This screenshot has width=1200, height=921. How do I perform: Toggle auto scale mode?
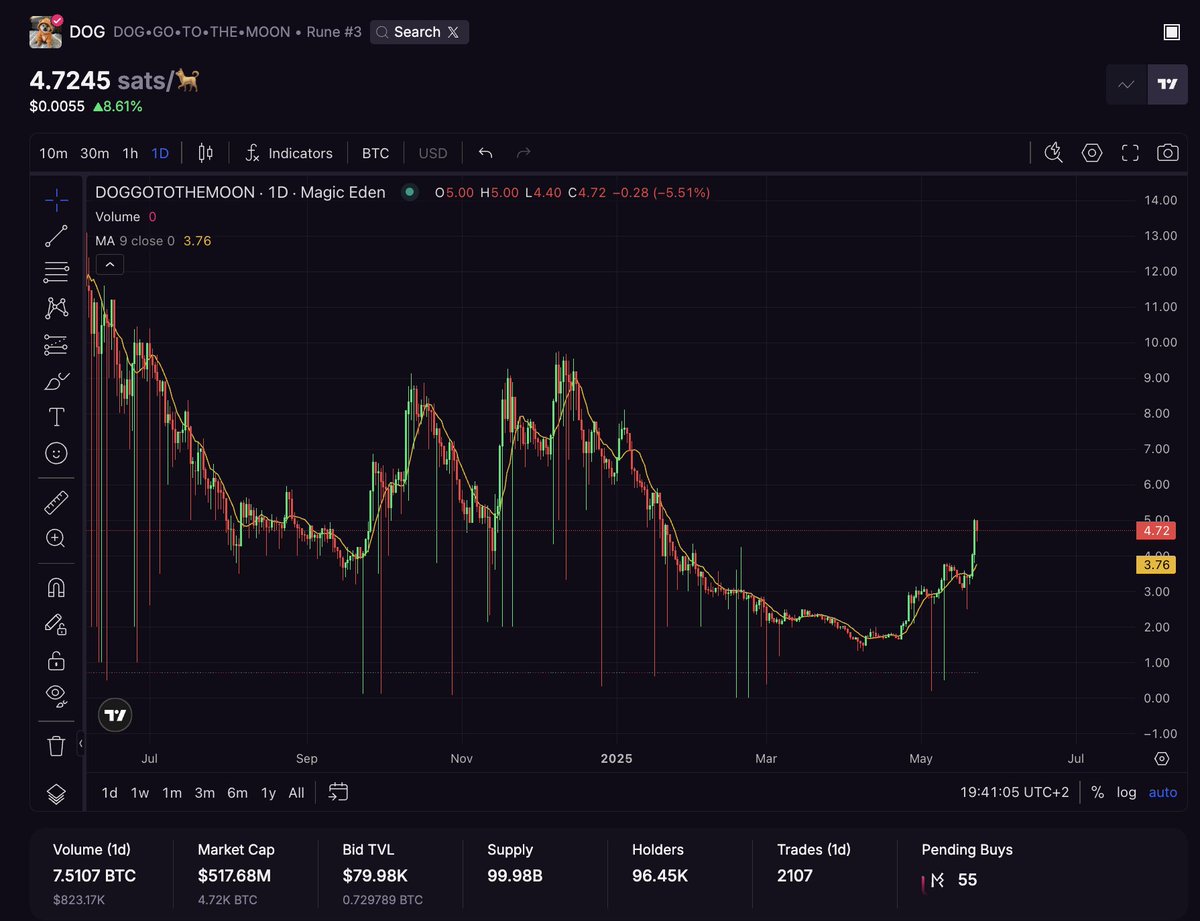point(1163,792)
